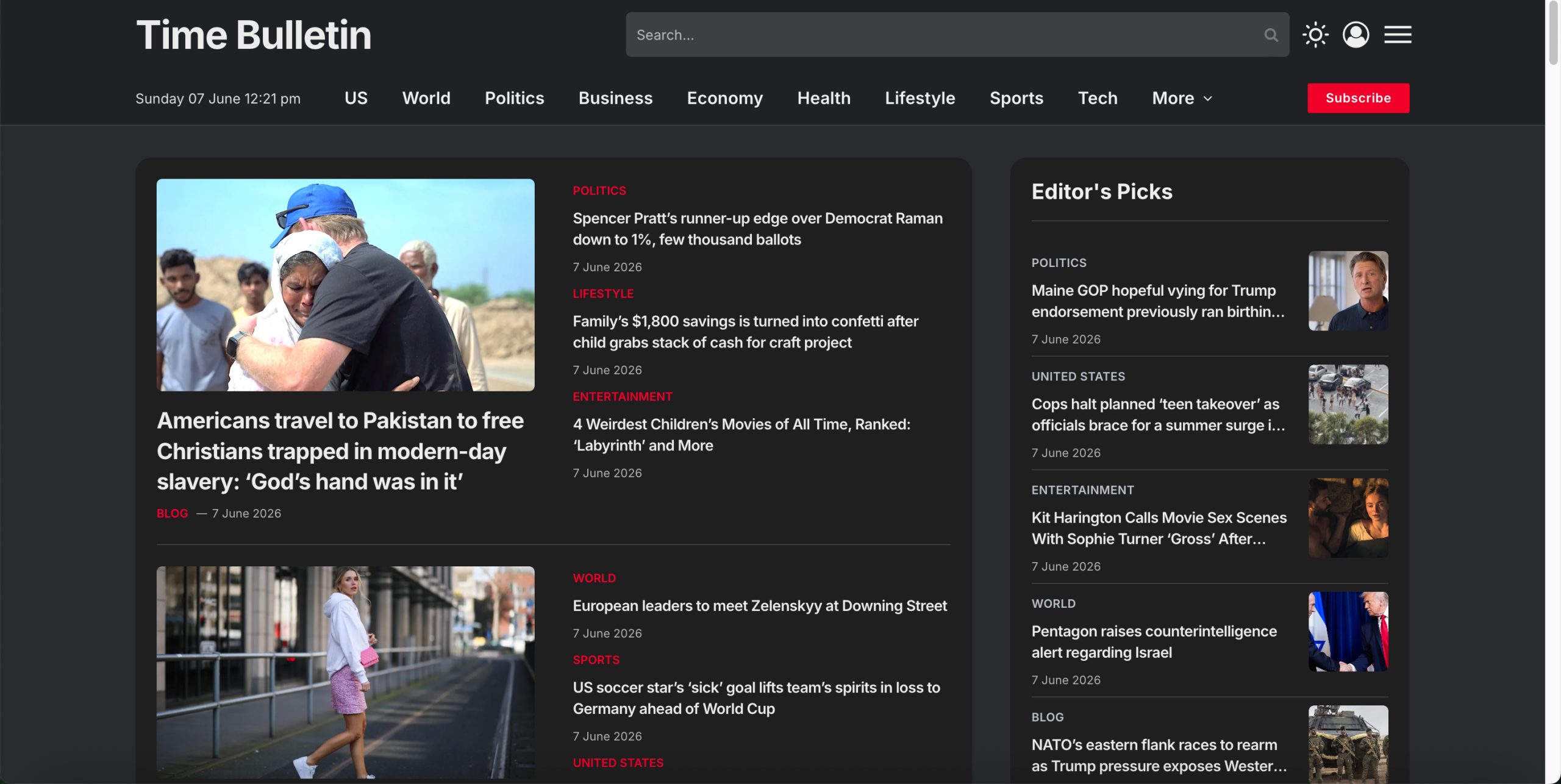1561x784 pixels.
Task: Open the World section
Action: 426,98
